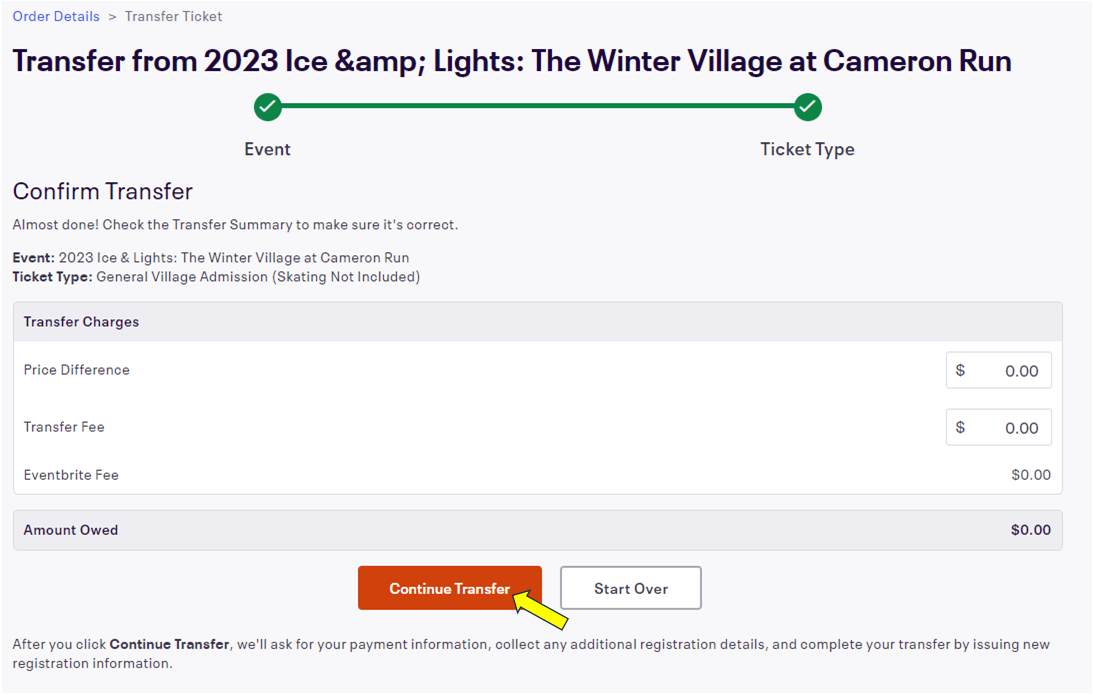Click the green progress line between steps

(537, 105)
